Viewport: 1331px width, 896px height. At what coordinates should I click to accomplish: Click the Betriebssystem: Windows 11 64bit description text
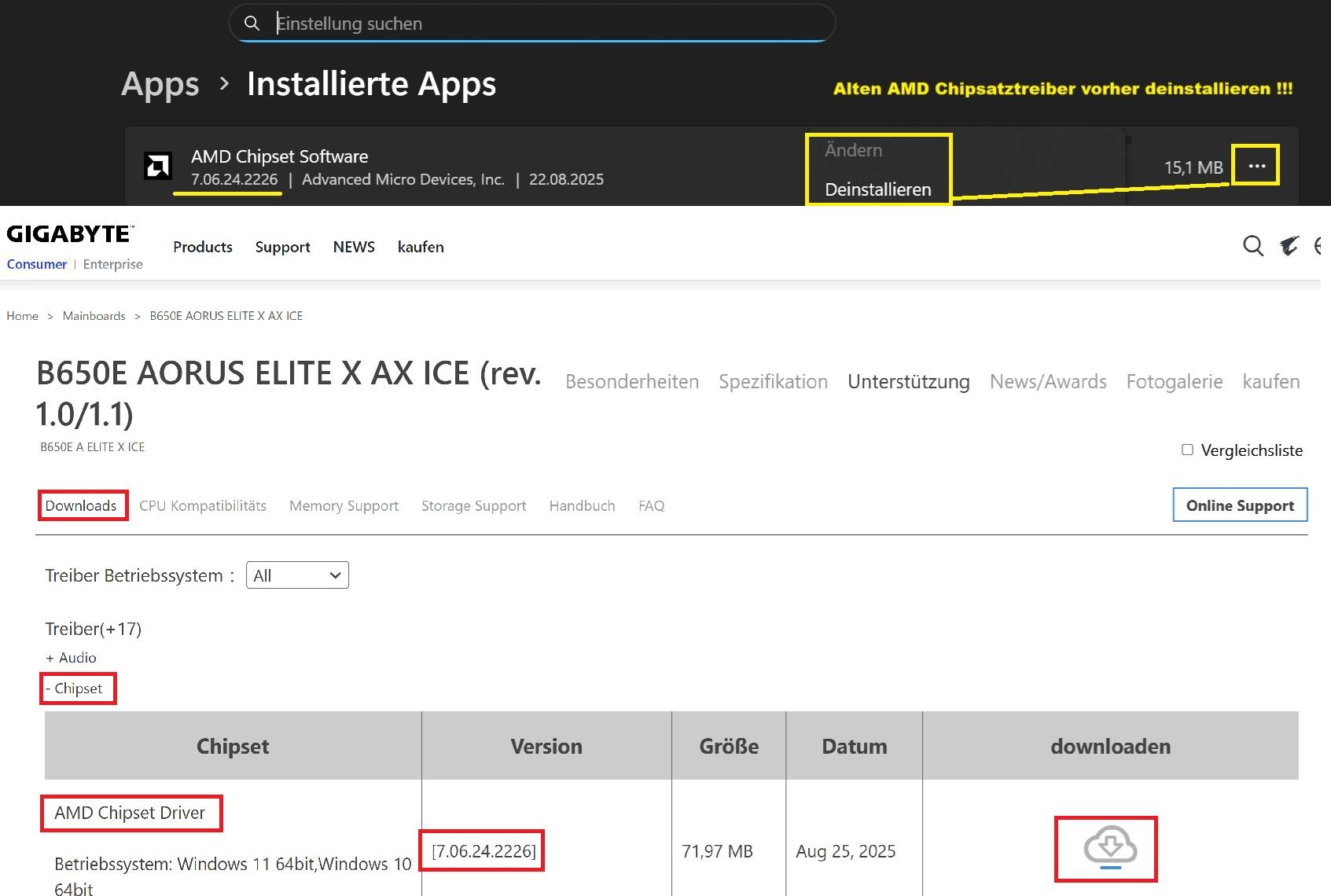pyautogui.click(x=233, y=876)
